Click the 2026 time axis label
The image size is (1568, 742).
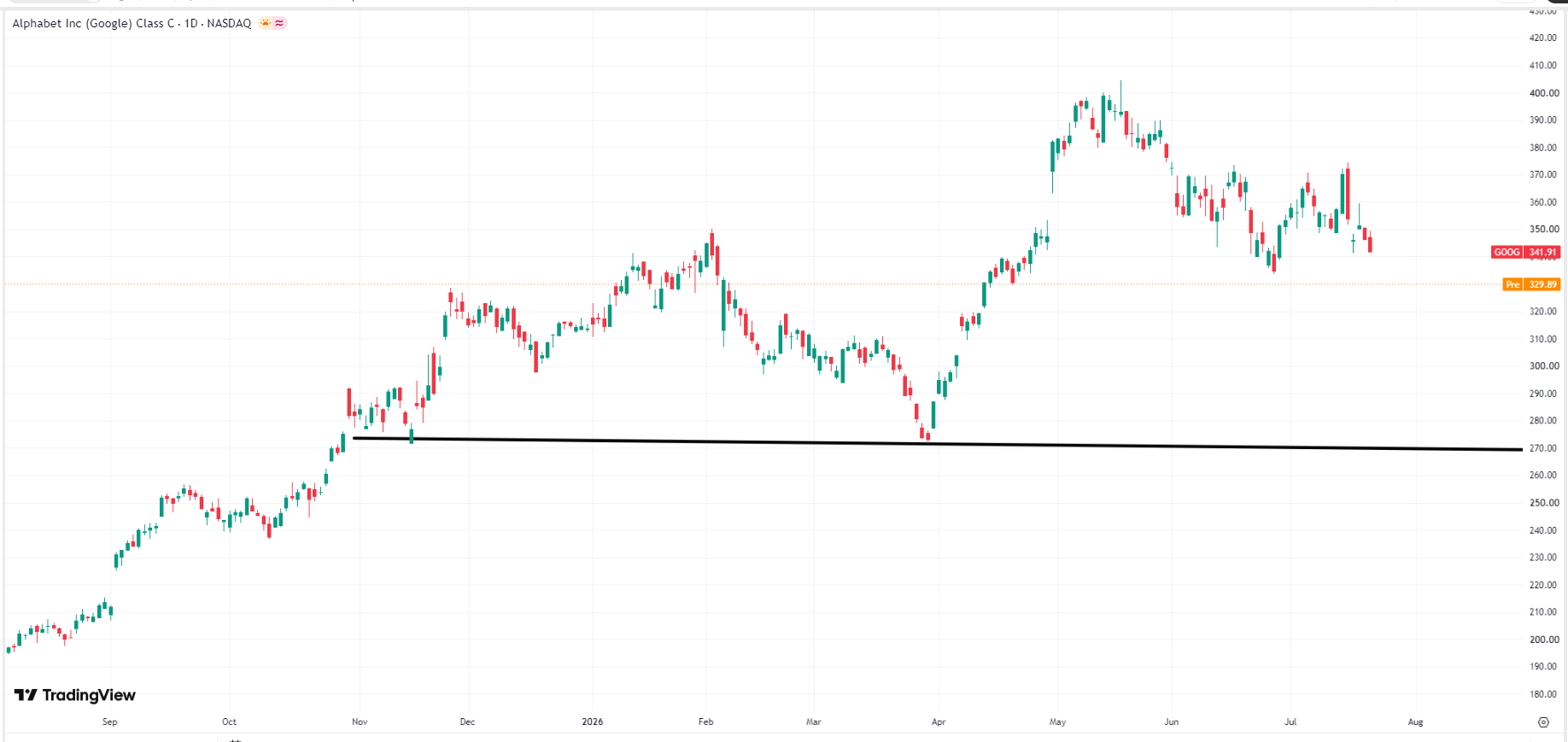pos(593,722)
